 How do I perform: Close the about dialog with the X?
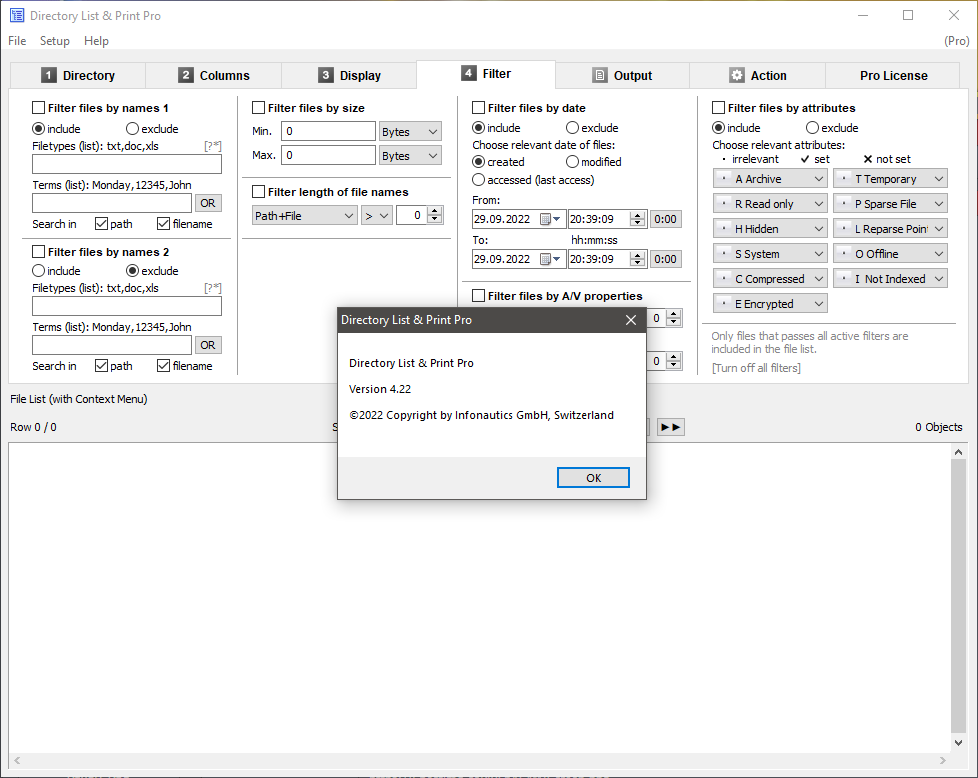coord(631,320)
